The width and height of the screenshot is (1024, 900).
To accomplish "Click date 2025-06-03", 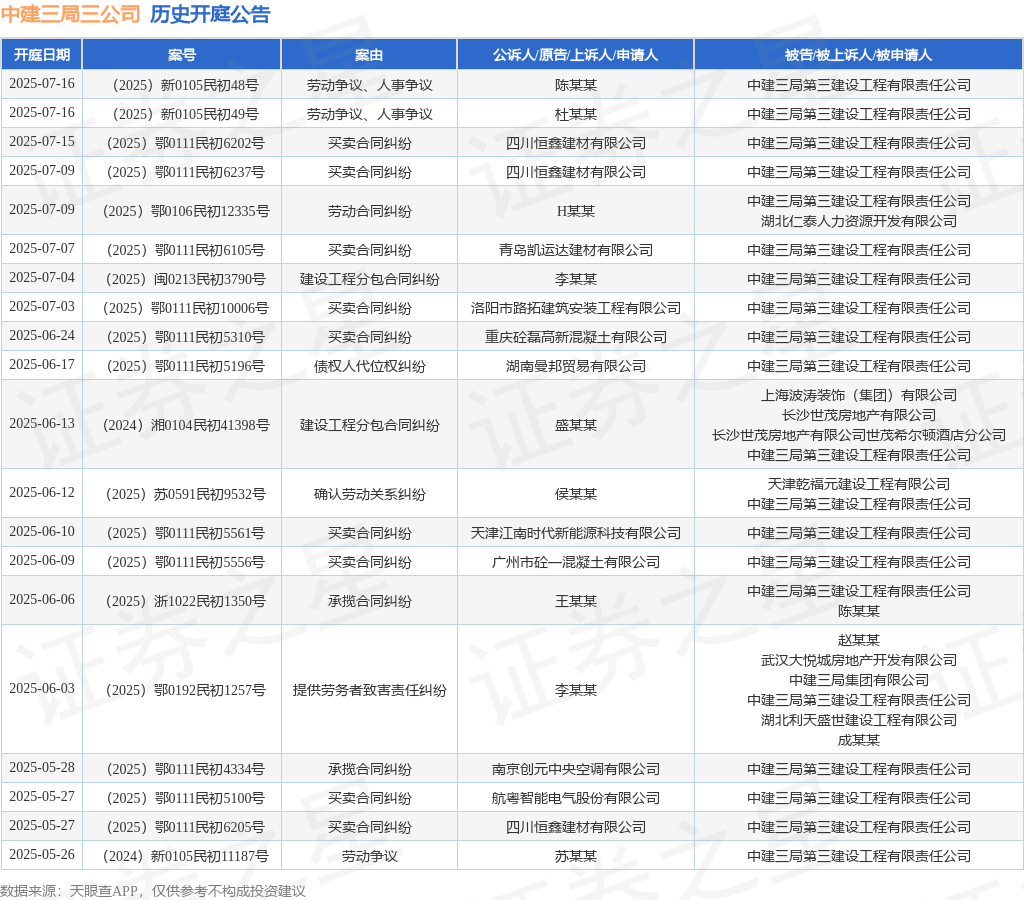I will 42,688.
